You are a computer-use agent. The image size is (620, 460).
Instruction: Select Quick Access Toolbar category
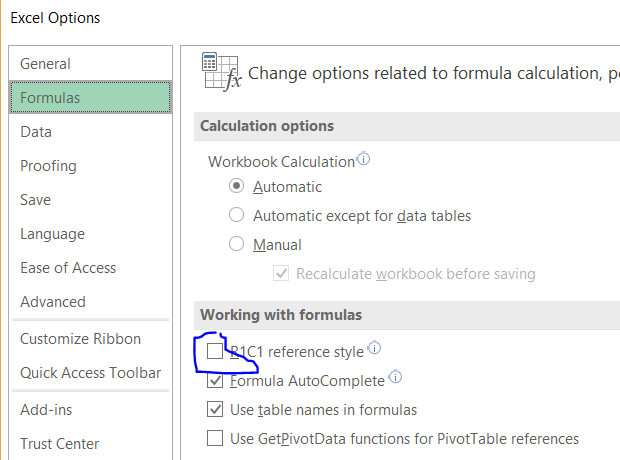(90, 373)
